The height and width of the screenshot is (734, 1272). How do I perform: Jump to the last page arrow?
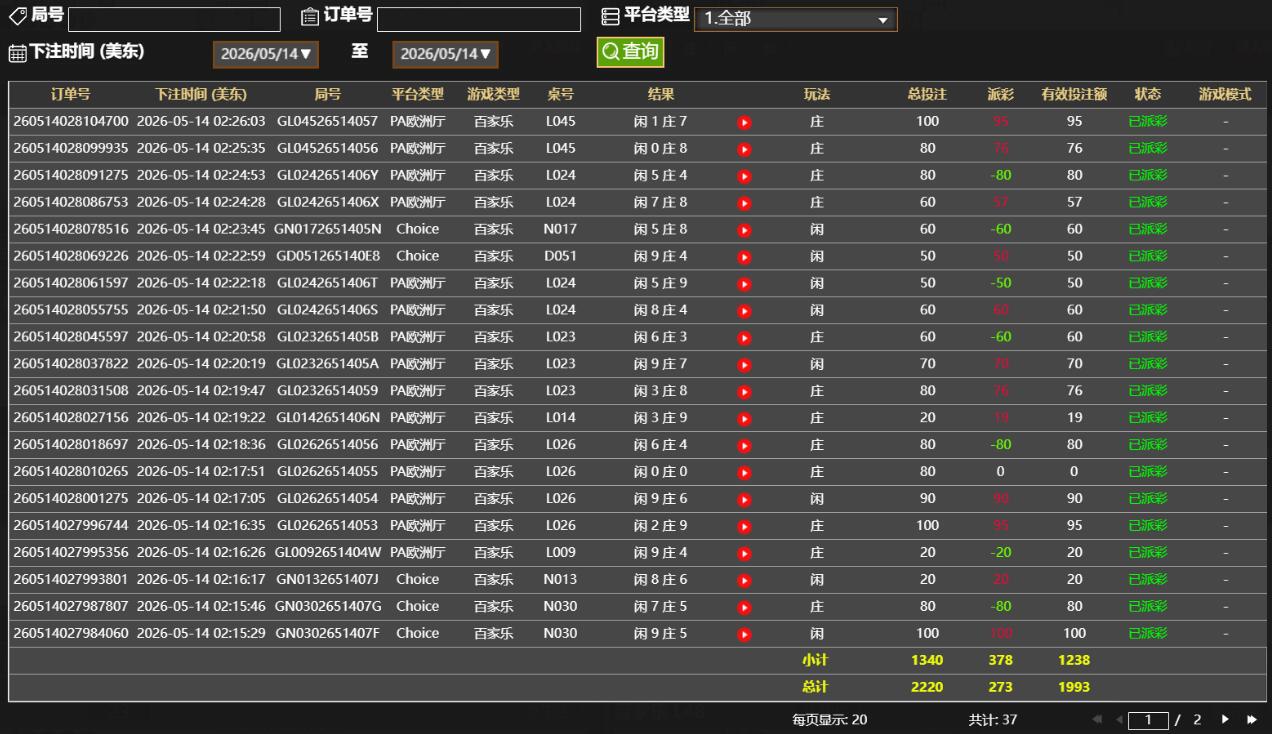(x=1251, y=720)
